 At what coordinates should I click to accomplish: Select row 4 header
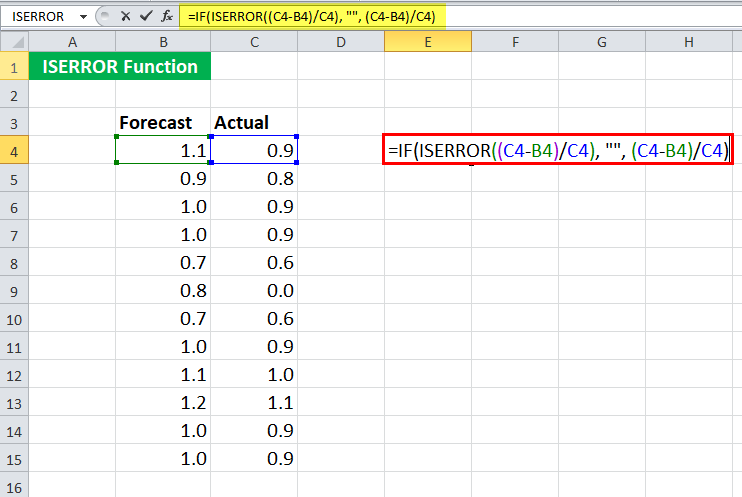pyautogui.click(x=14, y=151)
